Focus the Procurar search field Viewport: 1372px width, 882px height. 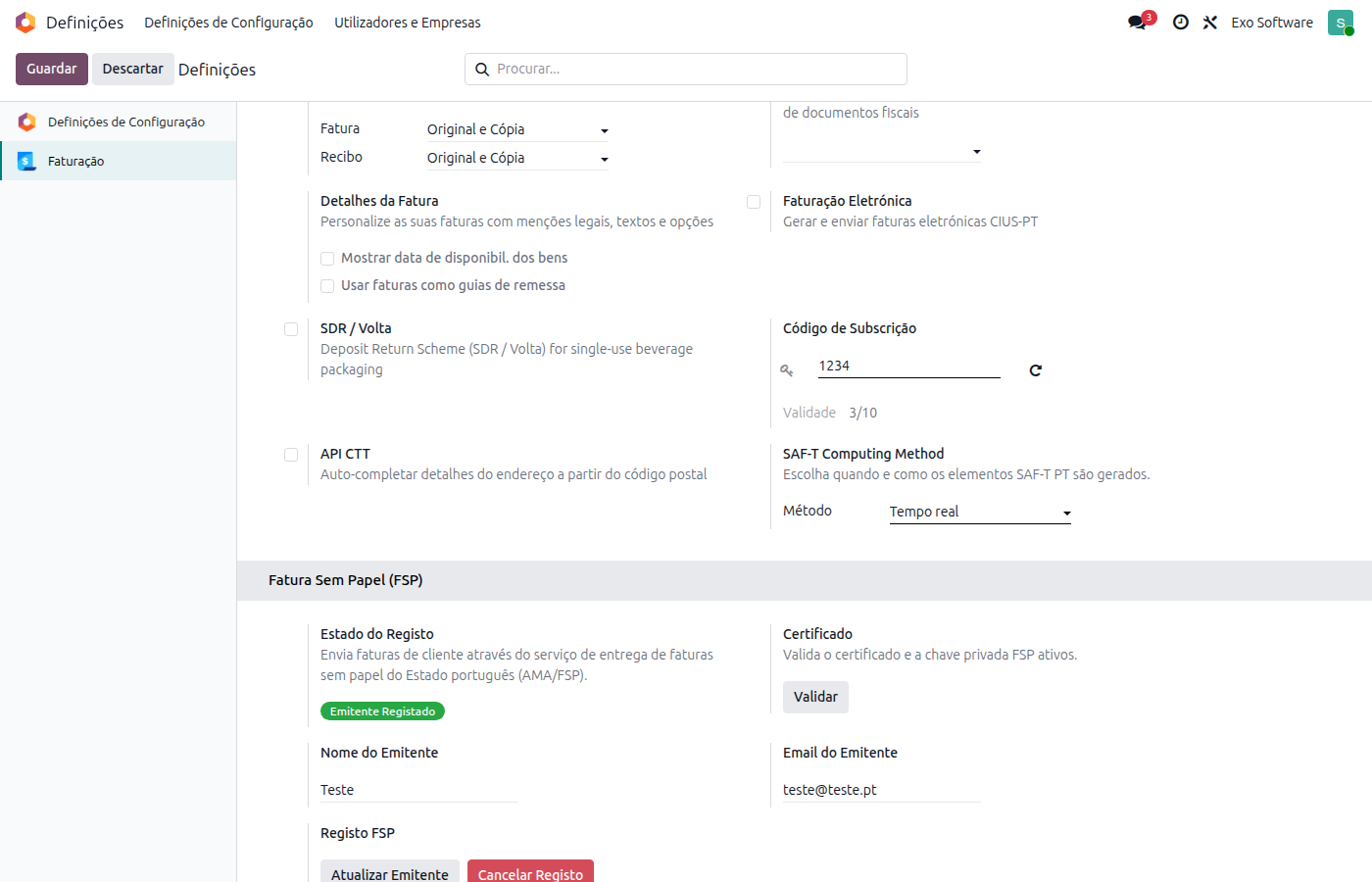686,70
